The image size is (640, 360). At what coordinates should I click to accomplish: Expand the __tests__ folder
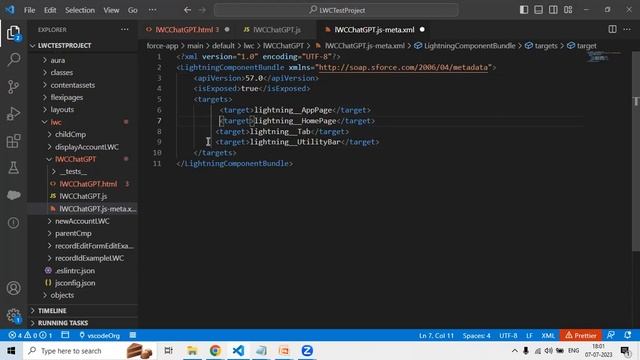click(x=73, y=171)
